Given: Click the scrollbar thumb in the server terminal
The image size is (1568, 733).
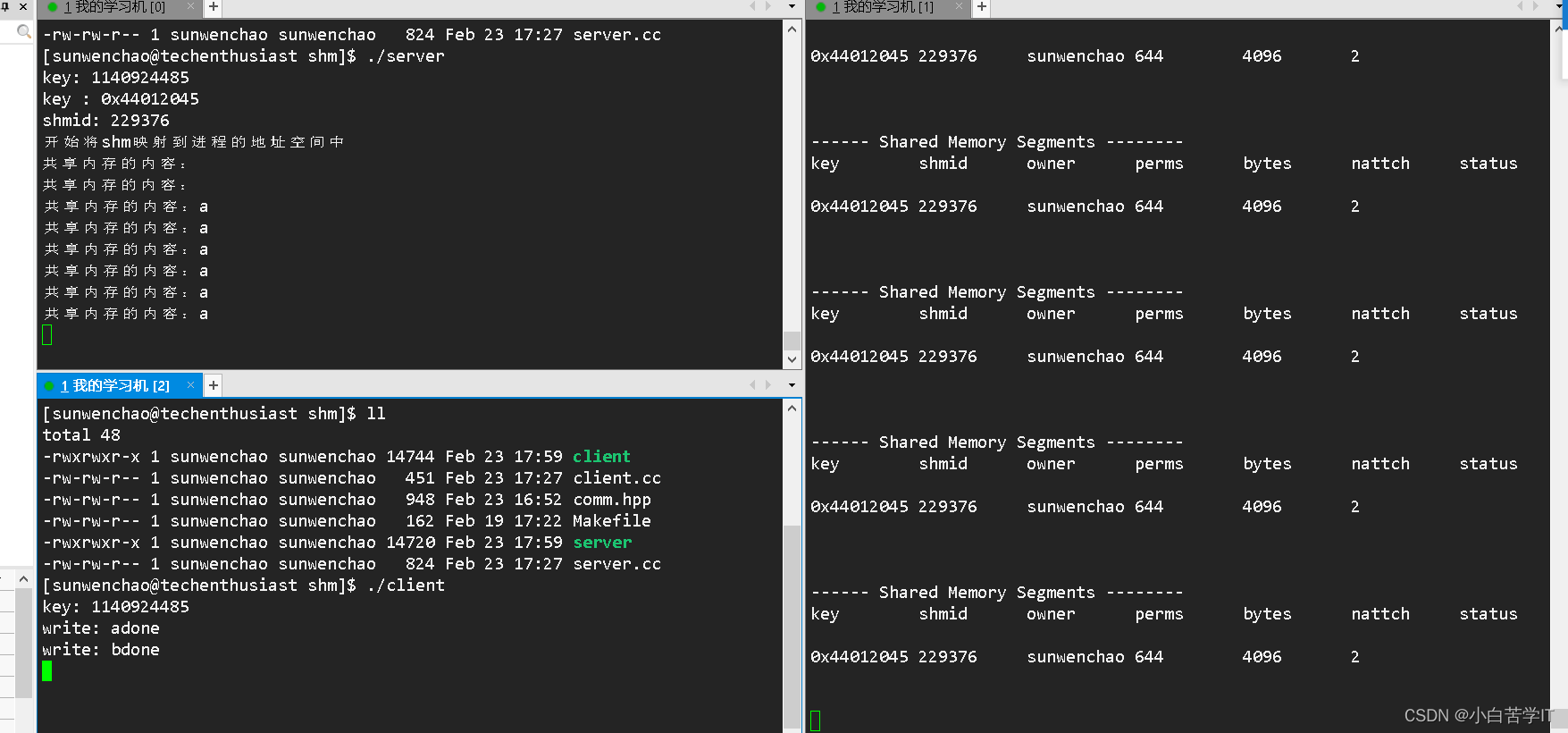Looking at the screenshot, I should point(792,341).
